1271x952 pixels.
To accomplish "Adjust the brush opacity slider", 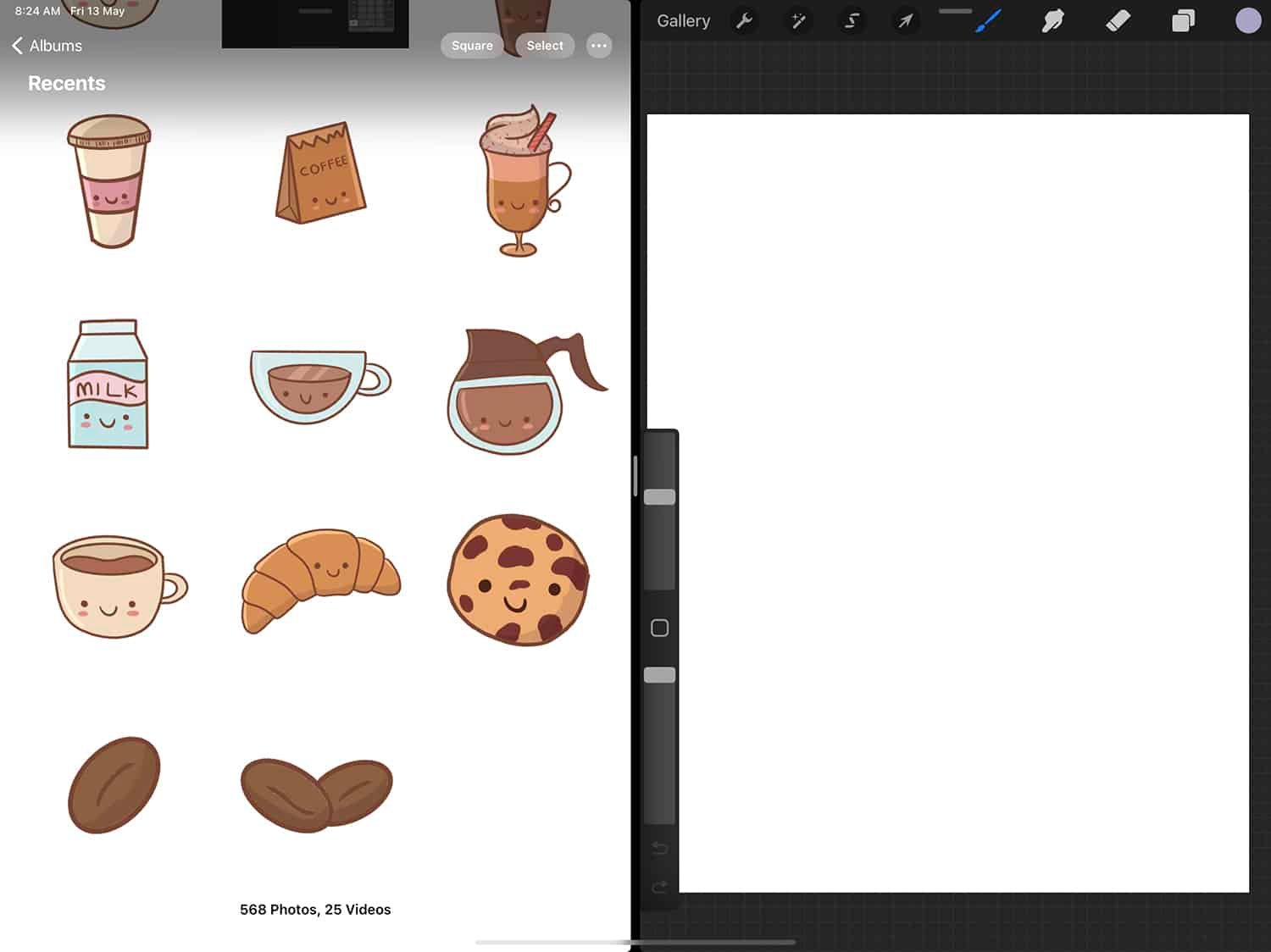I will pos(660,674).
